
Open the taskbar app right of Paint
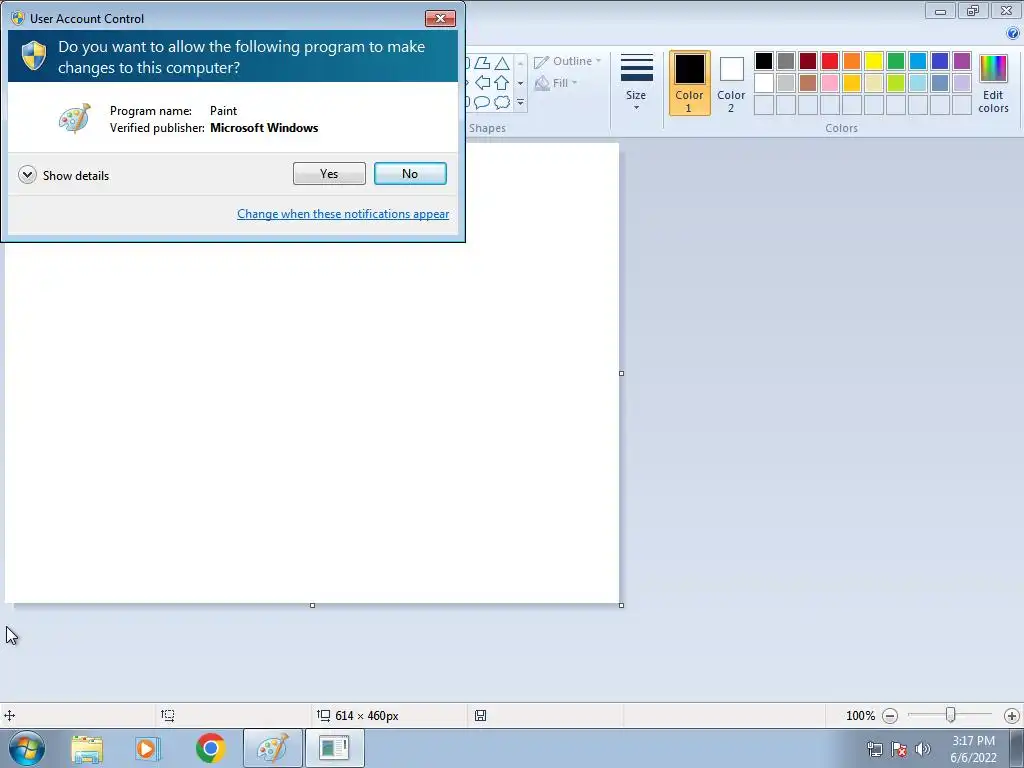click(334, 748)
